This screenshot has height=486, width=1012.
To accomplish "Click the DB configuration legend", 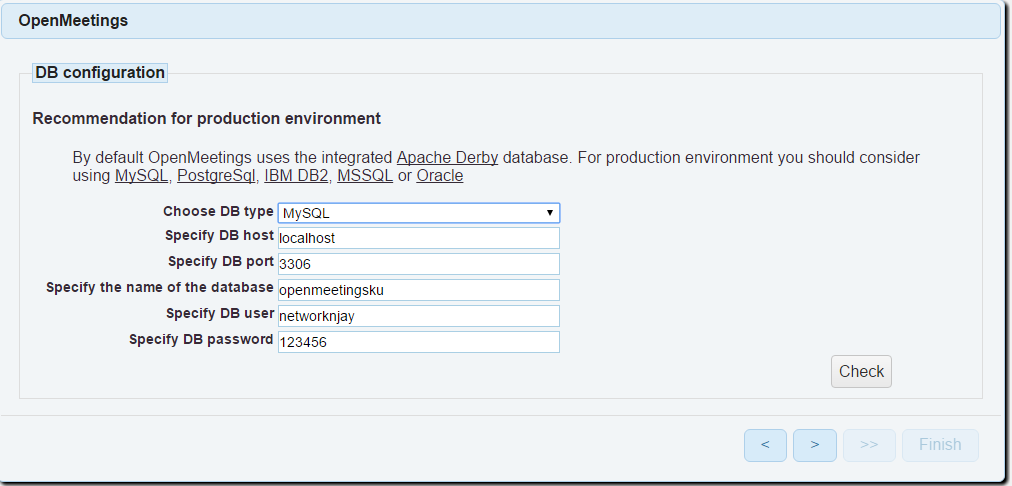I will pos(100,73).
